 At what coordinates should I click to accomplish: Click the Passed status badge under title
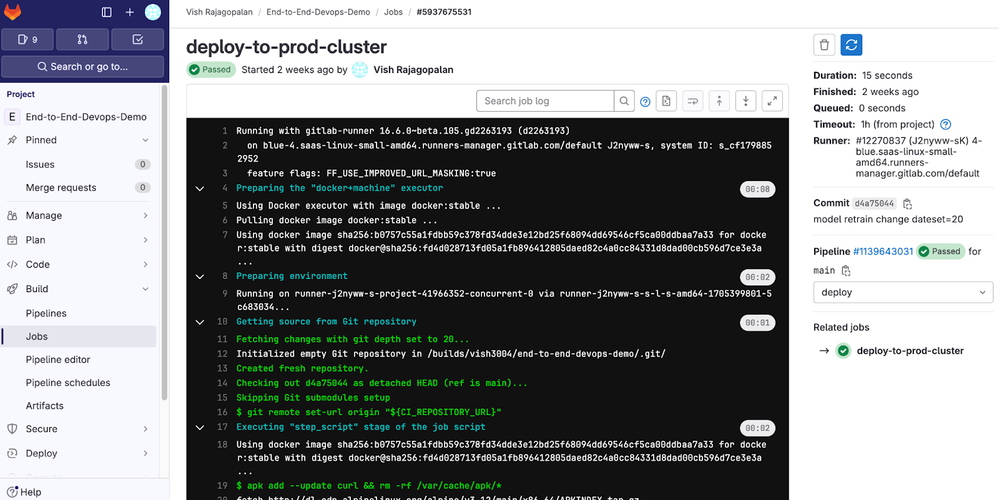[211, 70]
